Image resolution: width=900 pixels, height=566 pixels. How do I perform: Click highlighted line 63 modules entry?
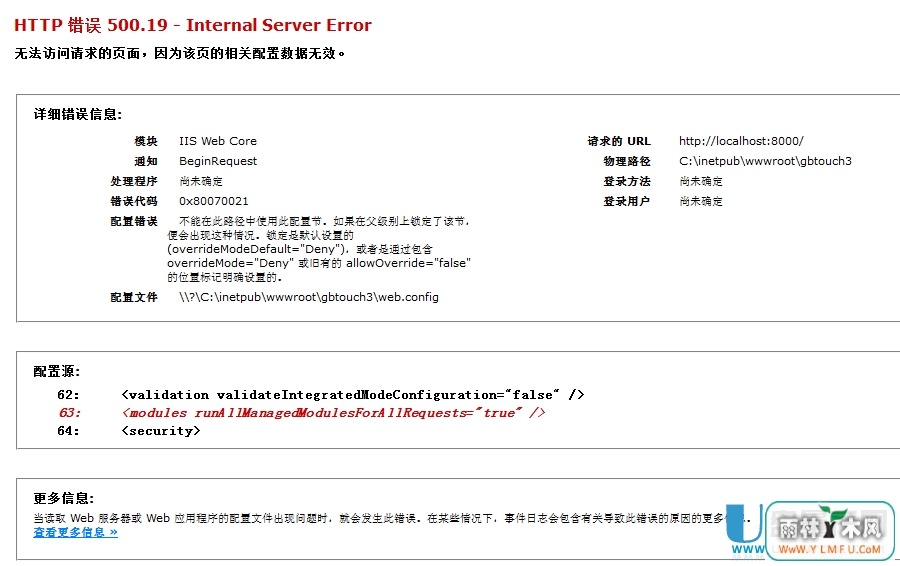pyautogui.click(x=333, y=413)
